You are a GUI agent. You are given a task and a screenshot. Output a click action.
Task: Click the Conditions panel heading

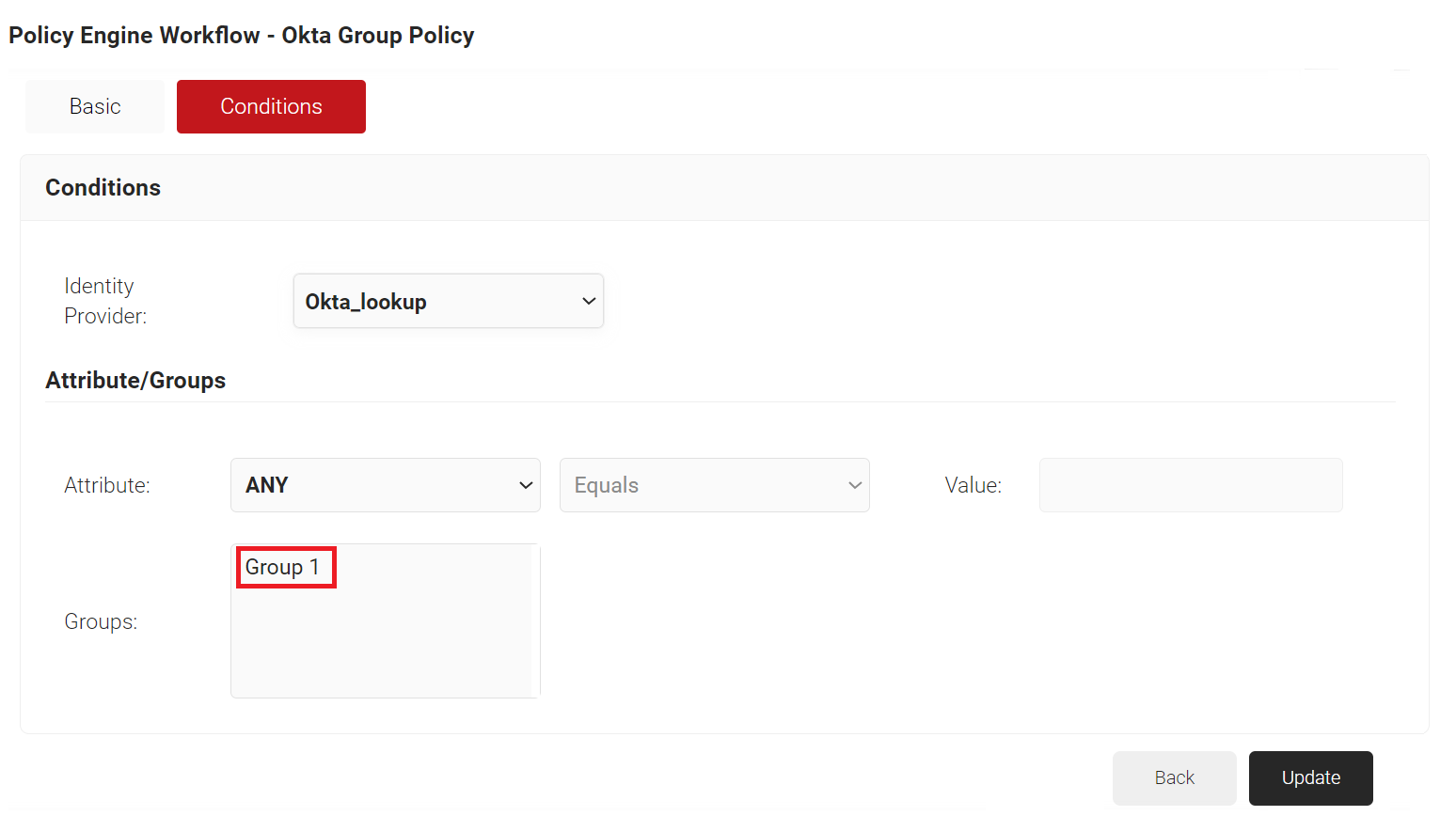pyautogui.click(x=103, y=187)
